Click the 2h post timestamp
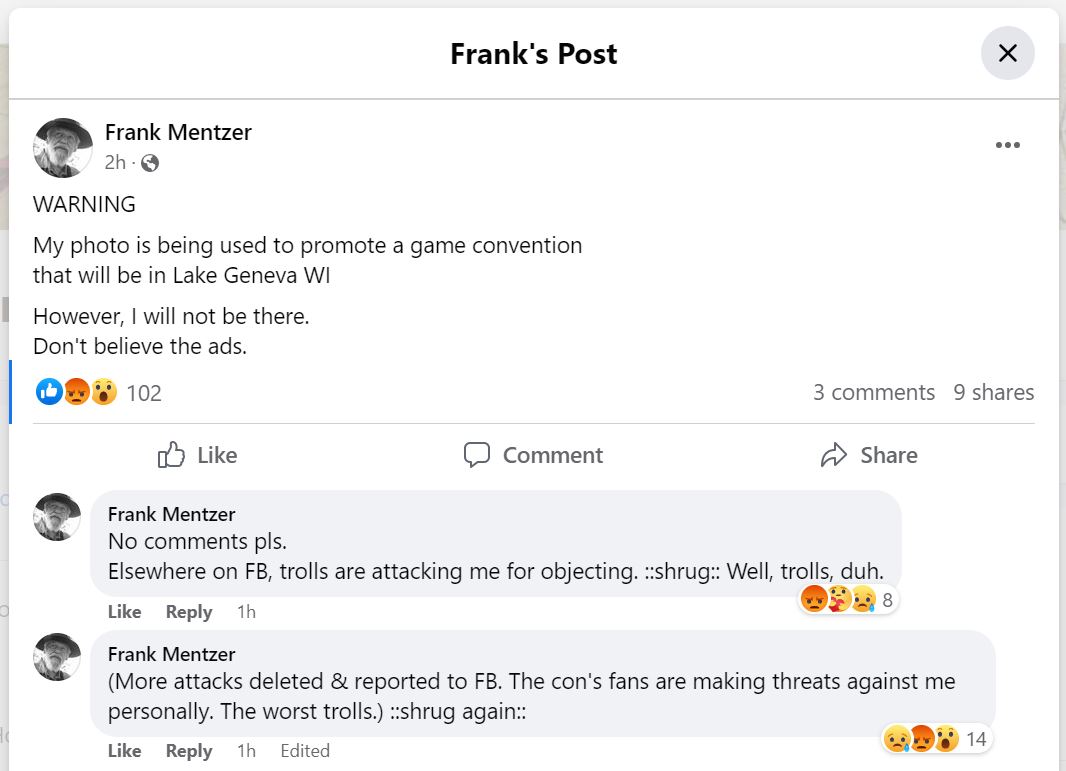 [x=115, y=163]
